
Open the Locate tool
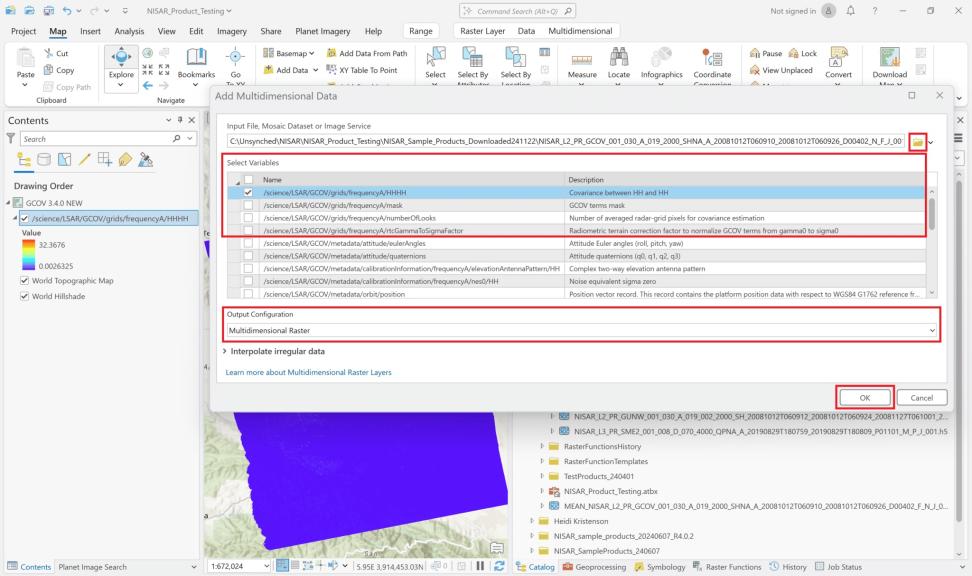click(x=619, y=63)
